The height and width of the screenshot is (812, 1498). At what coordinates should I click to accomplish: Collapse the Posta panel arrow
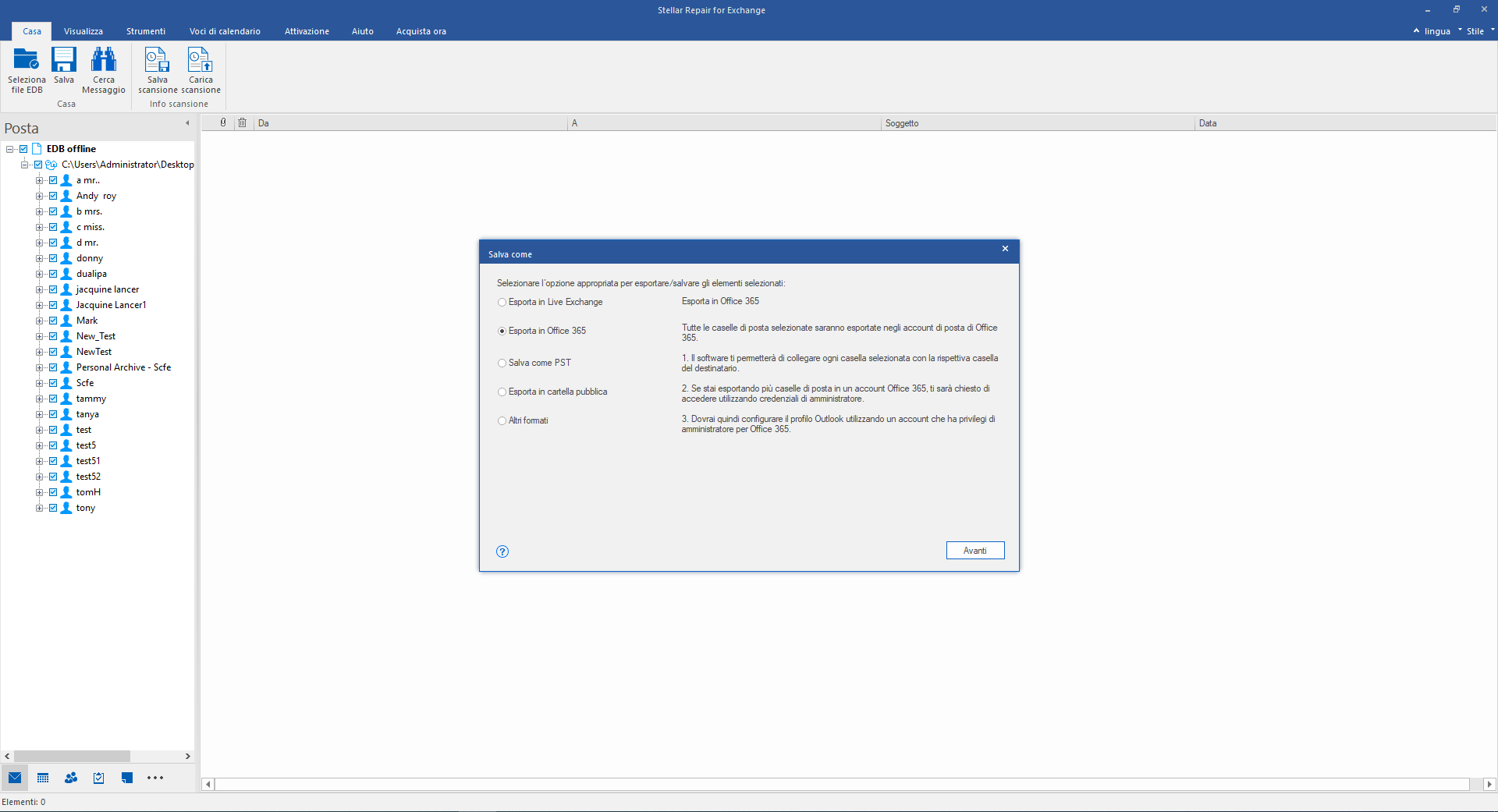[x=187, y=123]
